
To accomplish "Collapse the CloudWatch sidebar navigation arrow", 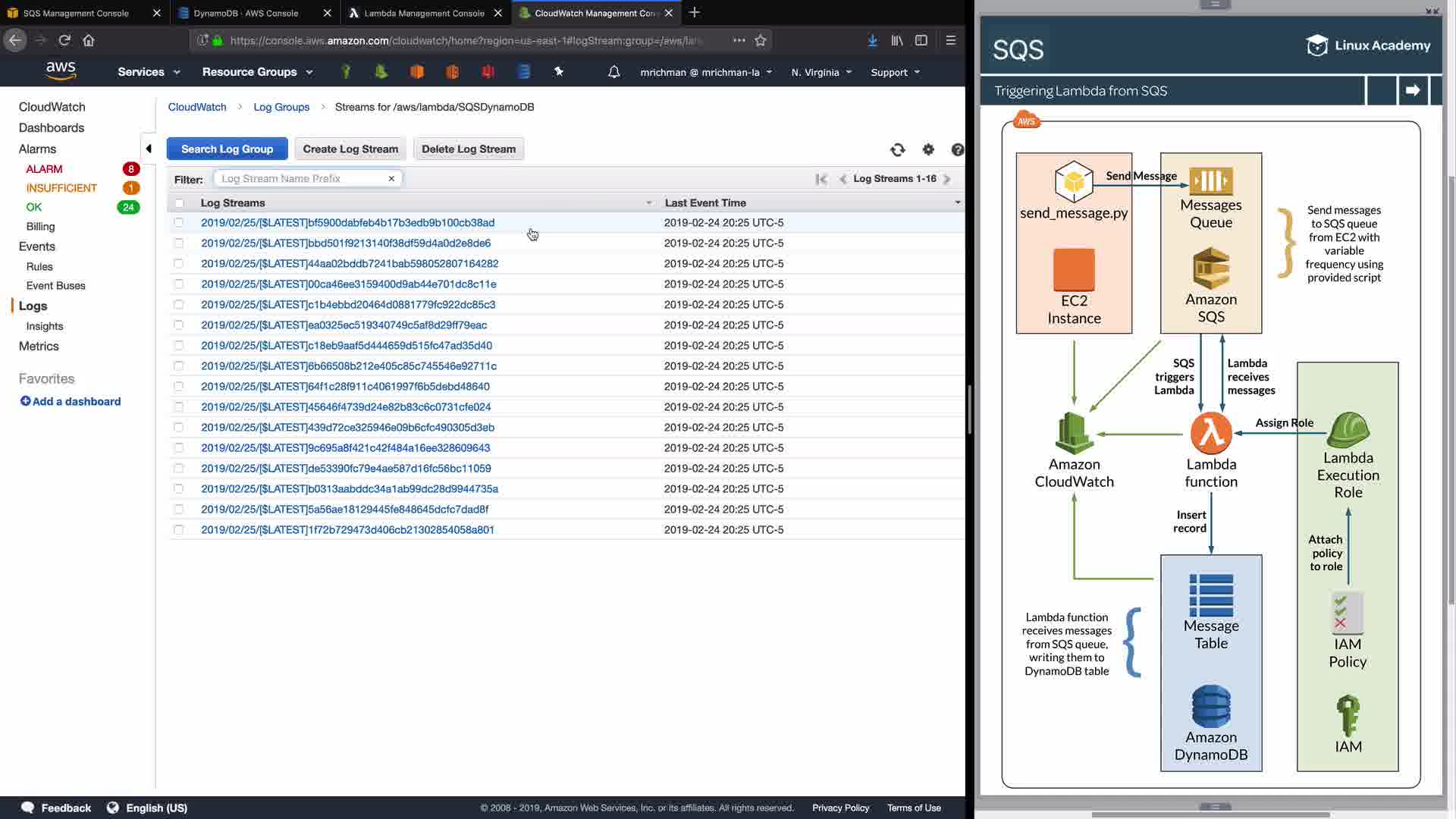I will pyautogui.click(x=149, y=149).
